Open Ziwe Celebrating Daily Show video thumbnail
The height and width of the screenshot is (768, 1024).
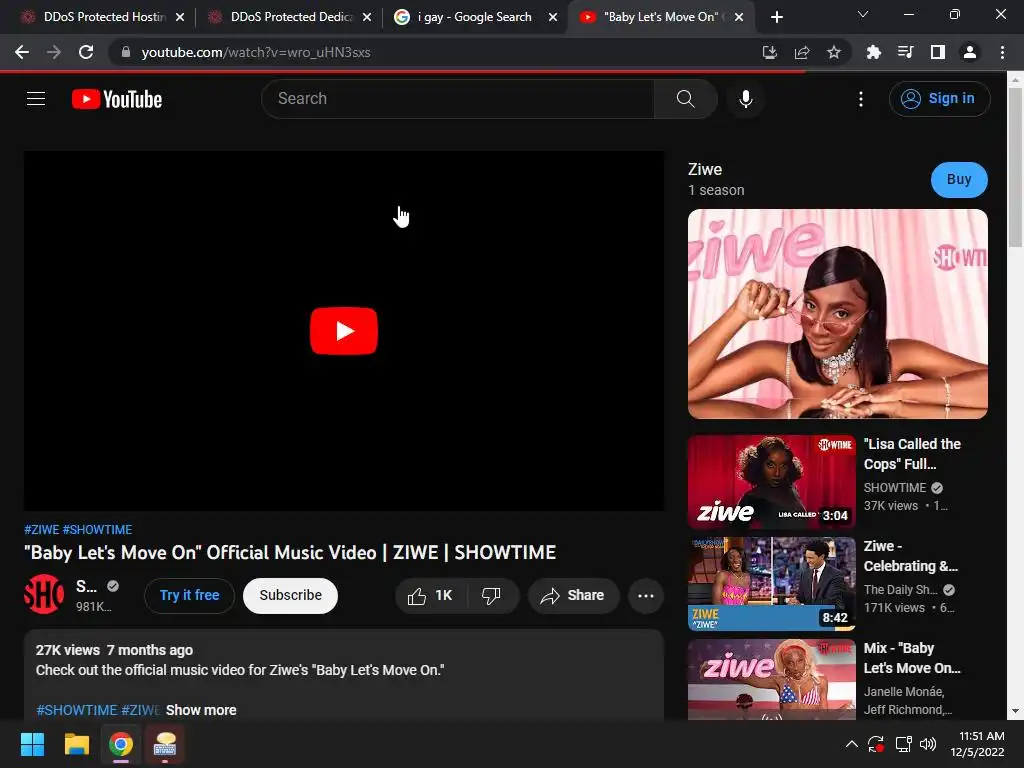coord(771,584)
